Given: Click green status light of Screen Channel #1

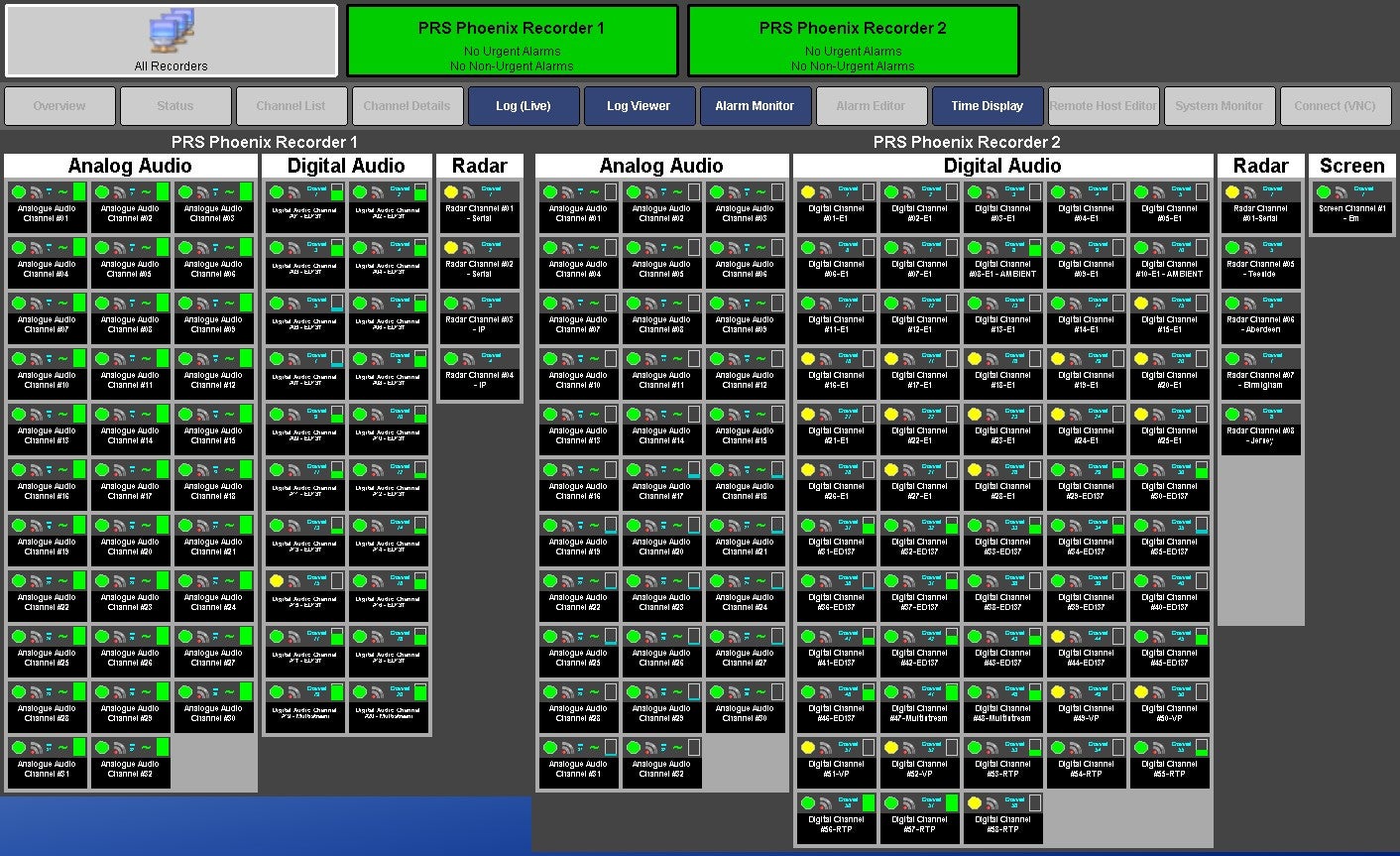Looking at the screenshot, I should (1324, 192).
